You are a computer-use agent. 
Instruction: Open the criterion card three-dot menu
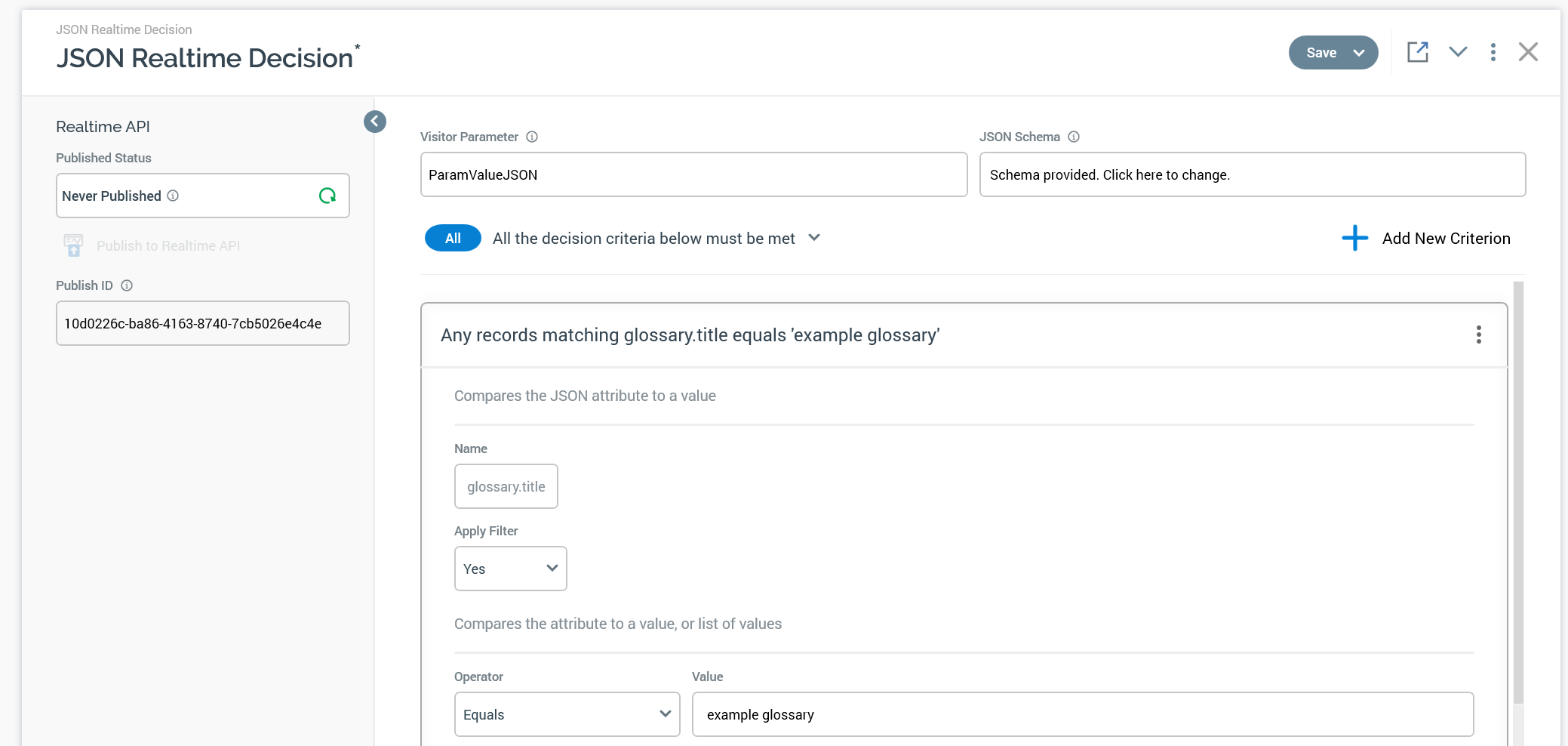click(1478, 334)
